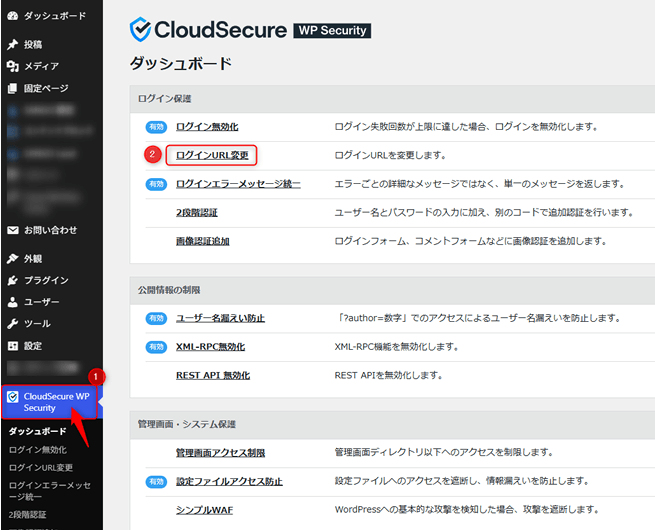Open the 設定ファイルアクセス防止 link

point(229,482)
